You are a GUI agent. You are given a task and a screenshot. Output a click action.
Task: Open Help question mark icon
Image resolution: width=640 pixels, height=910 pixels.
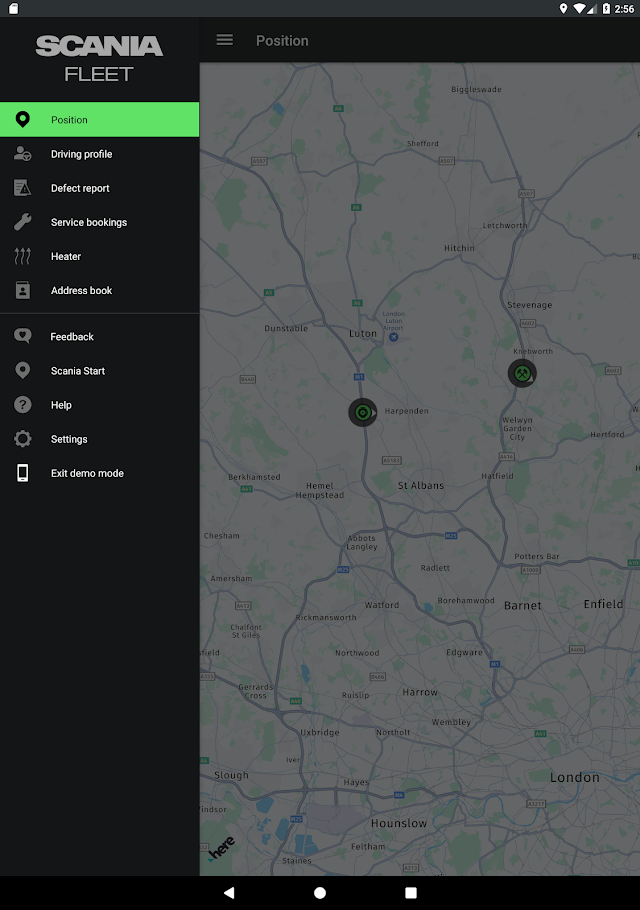(23, 405)
